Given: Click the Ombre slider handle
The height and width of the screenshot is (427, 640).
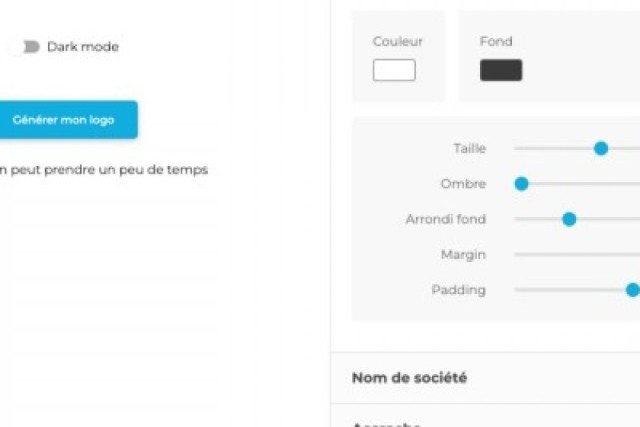Looking at the screenshot, I should [x=521, y=184].
